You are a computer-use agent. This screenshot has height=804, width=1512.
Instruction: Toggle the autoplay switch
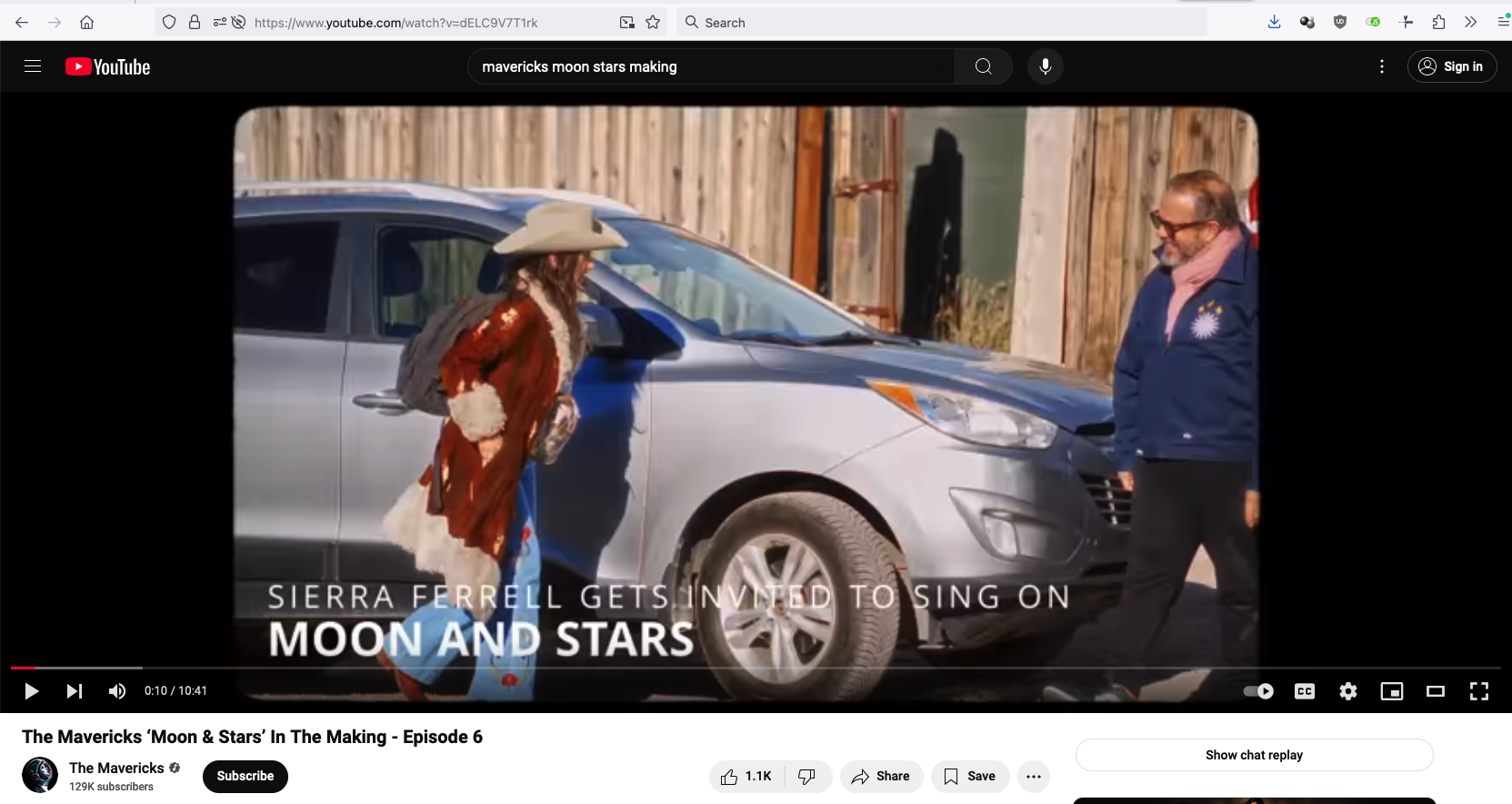[1258, 691]
